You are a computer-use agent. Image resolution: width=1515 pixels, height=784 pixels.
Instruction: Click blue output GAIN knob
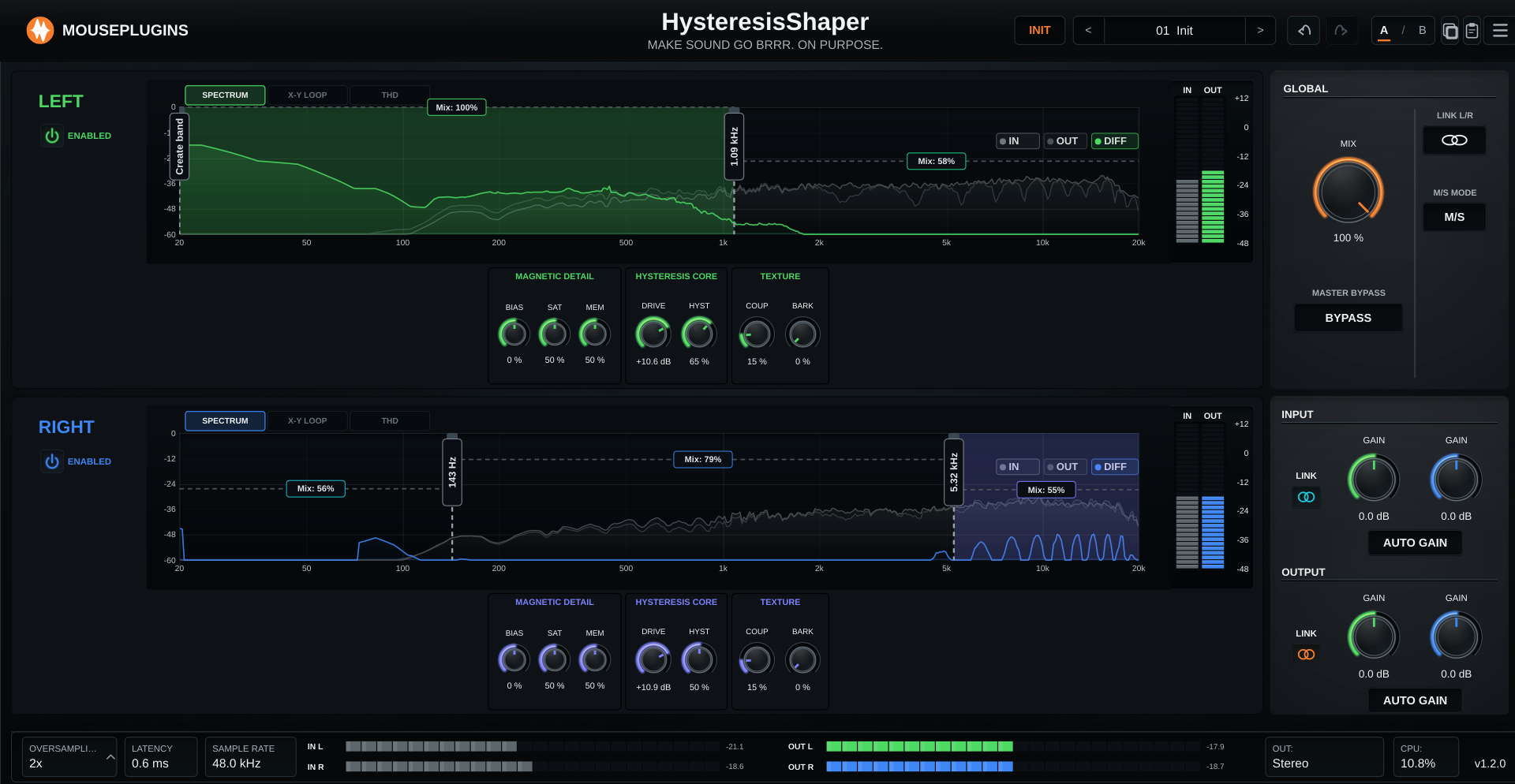(x=1456, y=637)
